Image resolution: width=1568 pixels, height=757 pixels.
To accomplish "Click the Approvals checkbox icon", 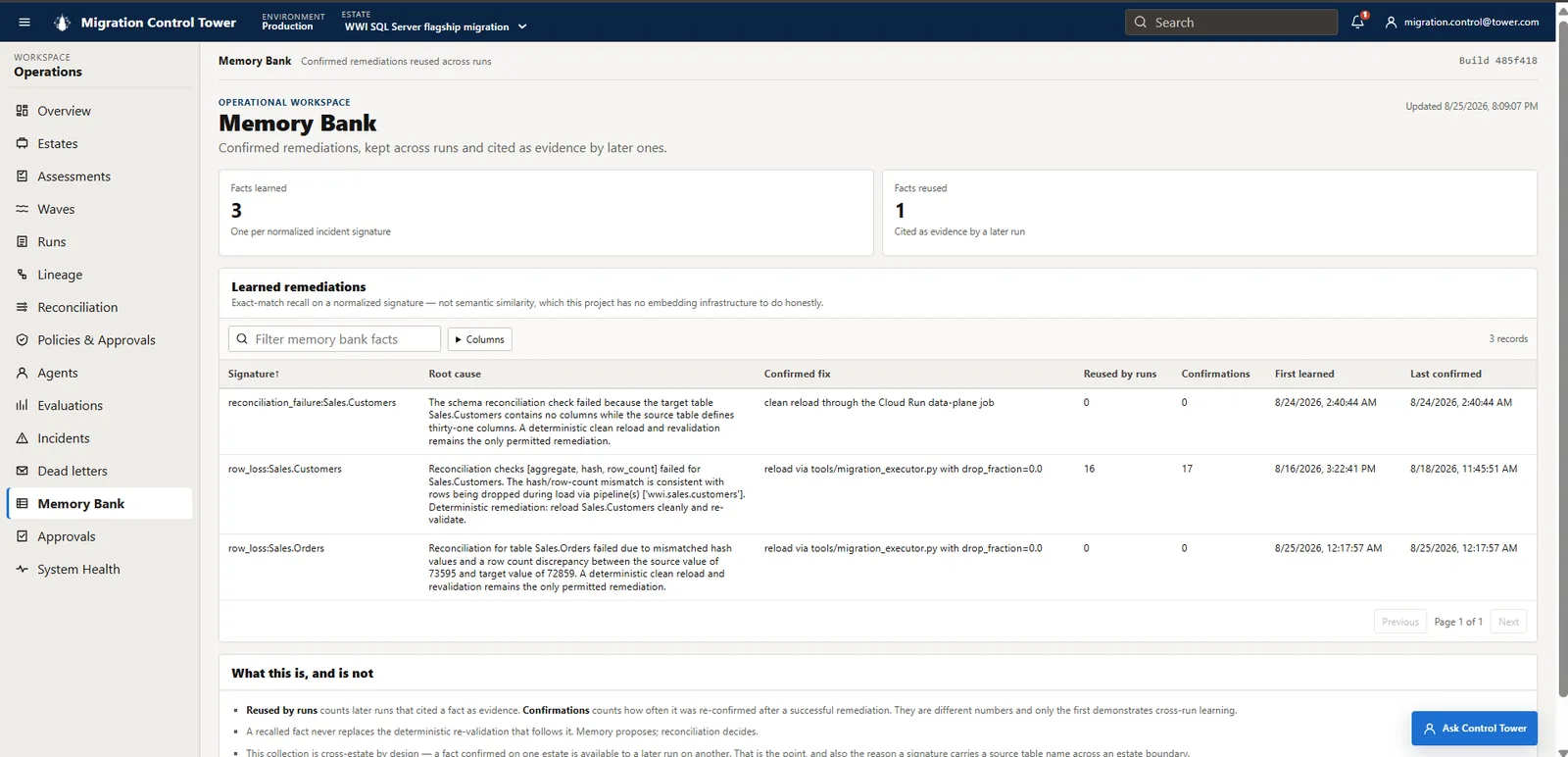I will (x=22, y=536).
